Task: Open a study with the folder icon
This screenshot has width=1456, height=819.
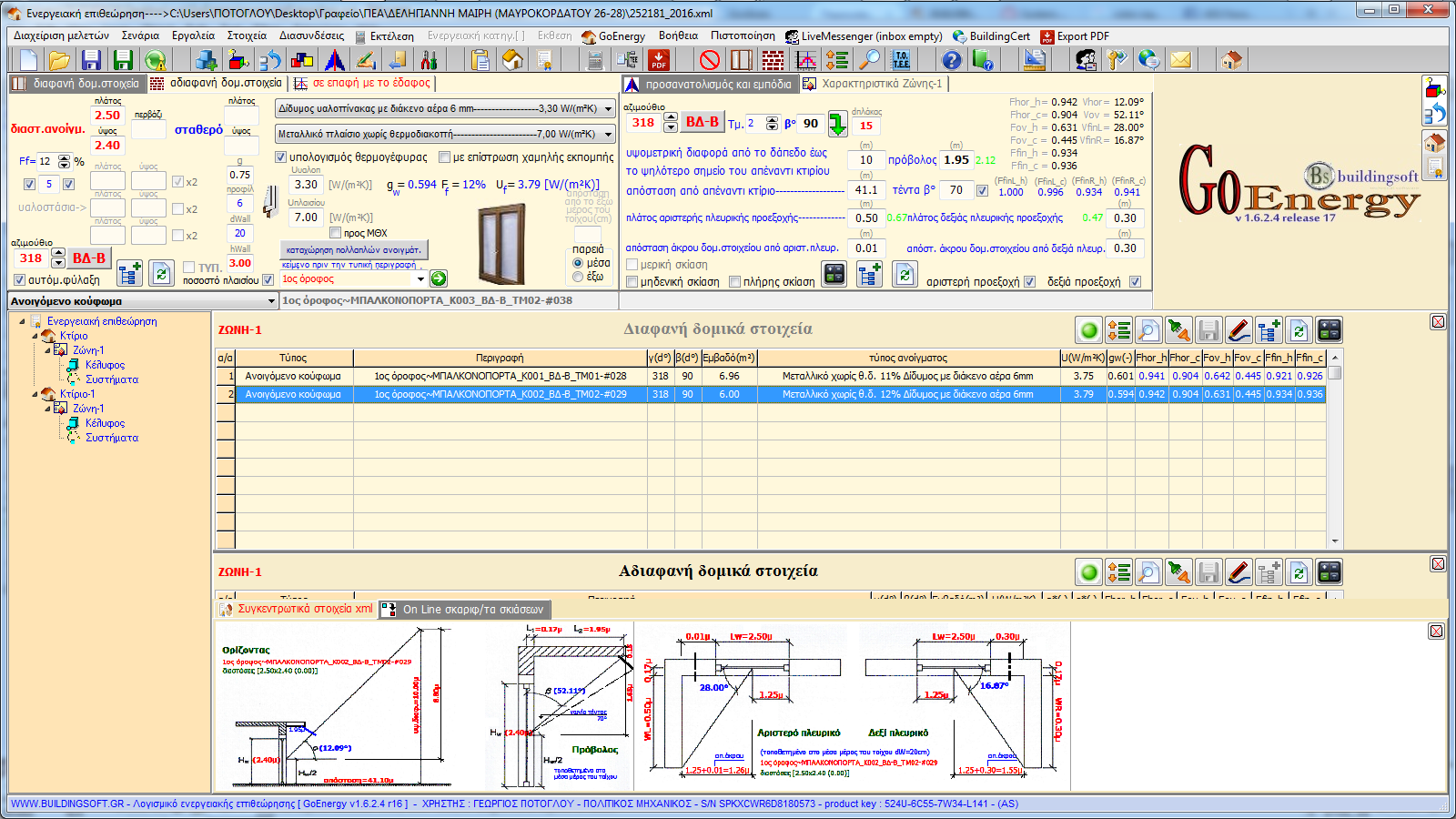Action: pyautogui.click(x=59, y=60)
